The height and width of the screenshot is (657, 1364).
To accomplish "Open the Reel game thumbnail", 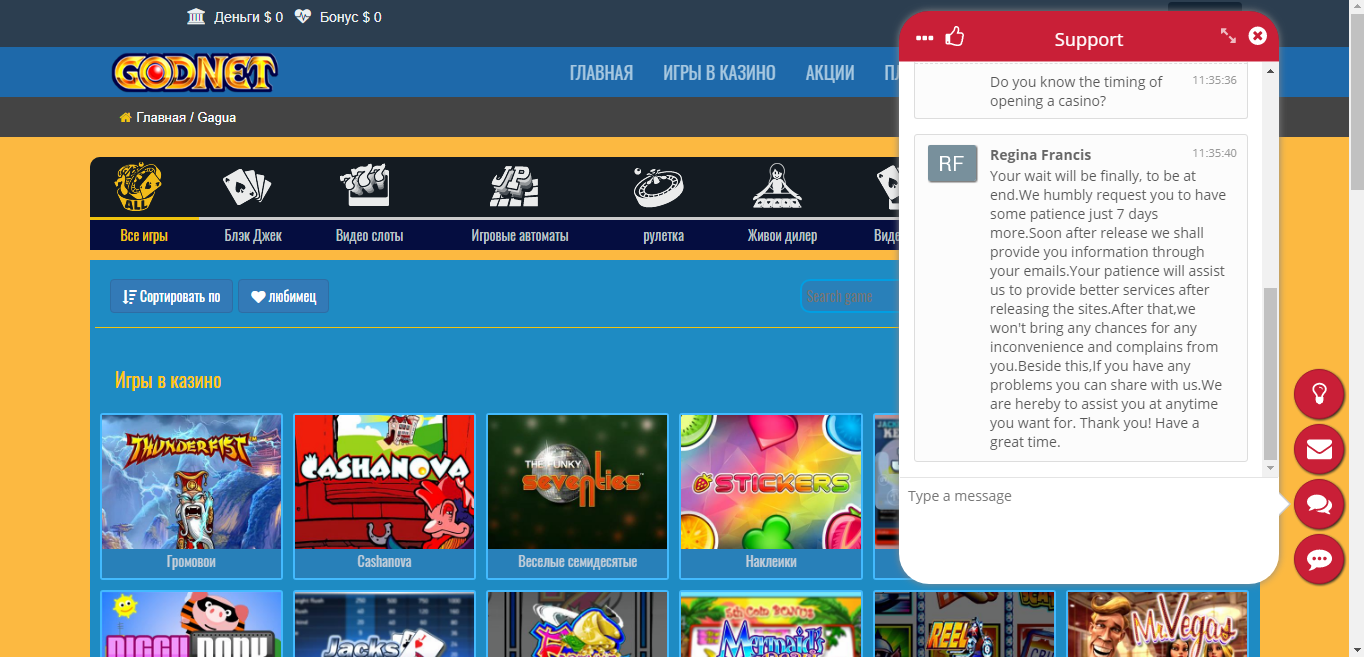I will [x=964, y=624].
